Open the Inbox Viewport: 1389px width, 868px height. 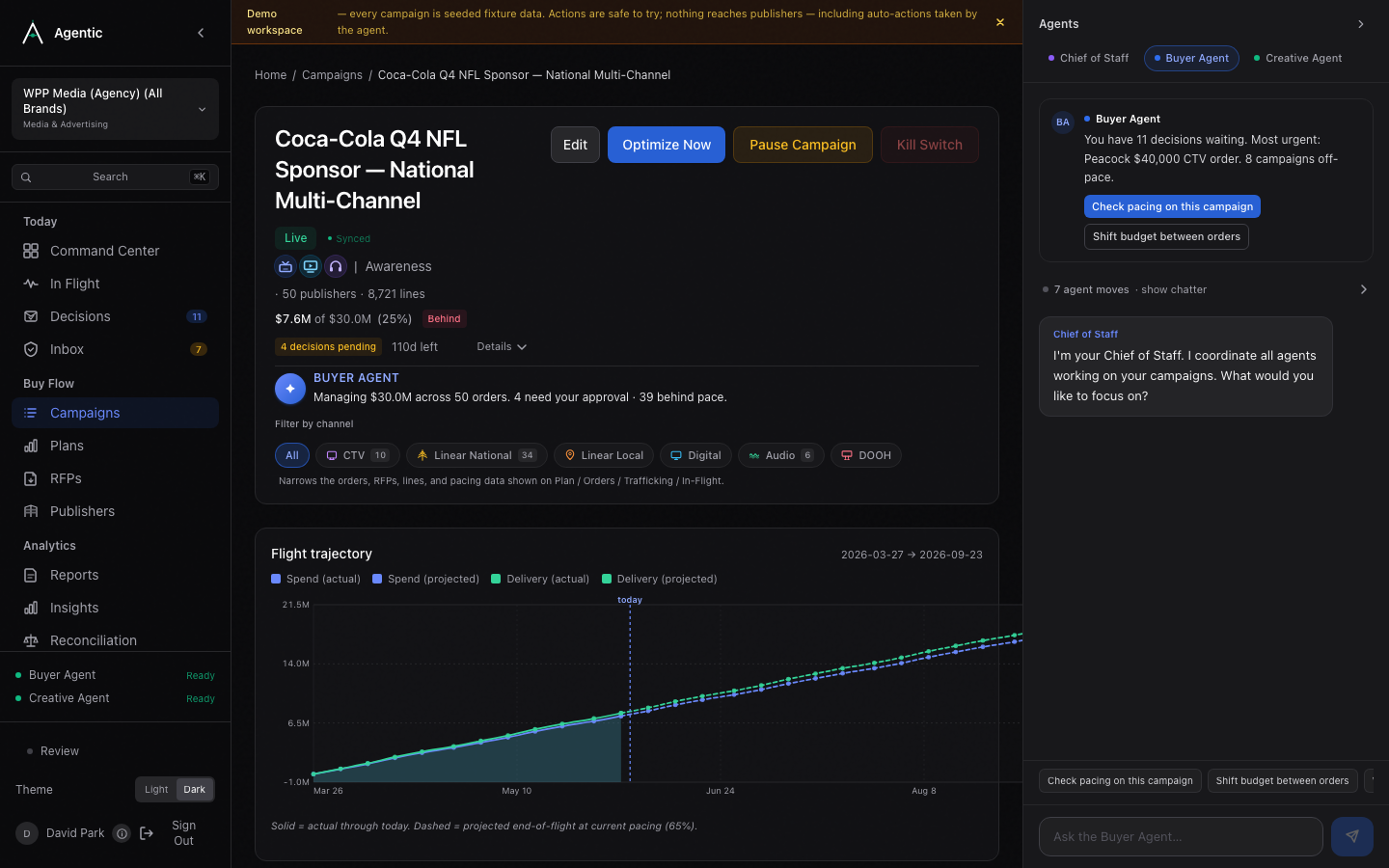[115, 349]
